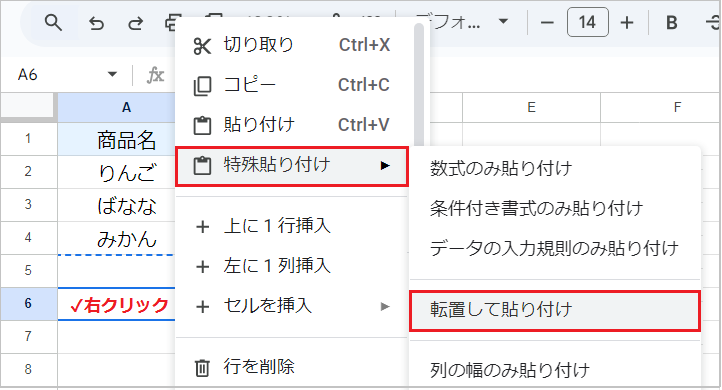Increase font size with plus button

627,23
